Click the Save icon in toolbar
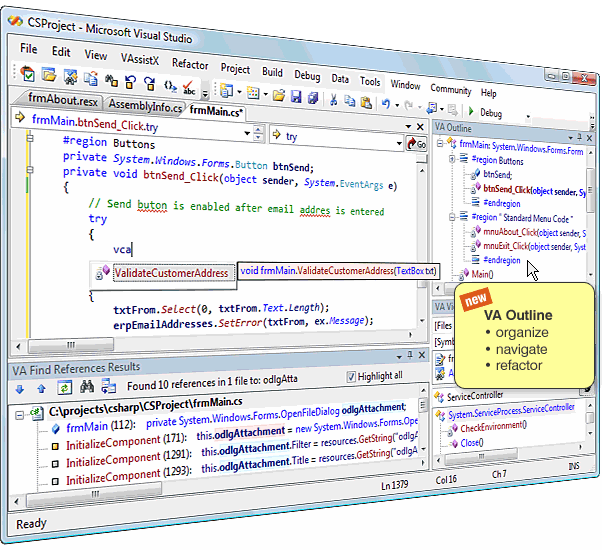The width and height of the screenshot is (602, 550). pyautogui.click(x=296, y=96)
